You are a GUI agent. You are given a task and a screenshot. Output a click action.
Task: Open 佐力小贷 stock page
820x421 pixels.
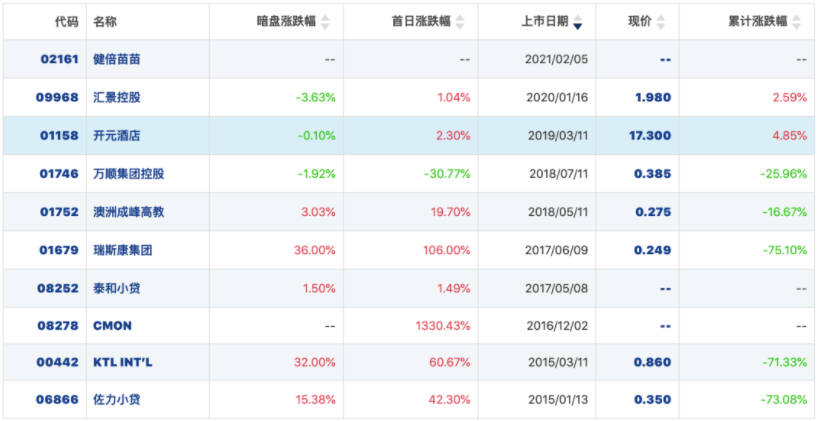[117, 400]
